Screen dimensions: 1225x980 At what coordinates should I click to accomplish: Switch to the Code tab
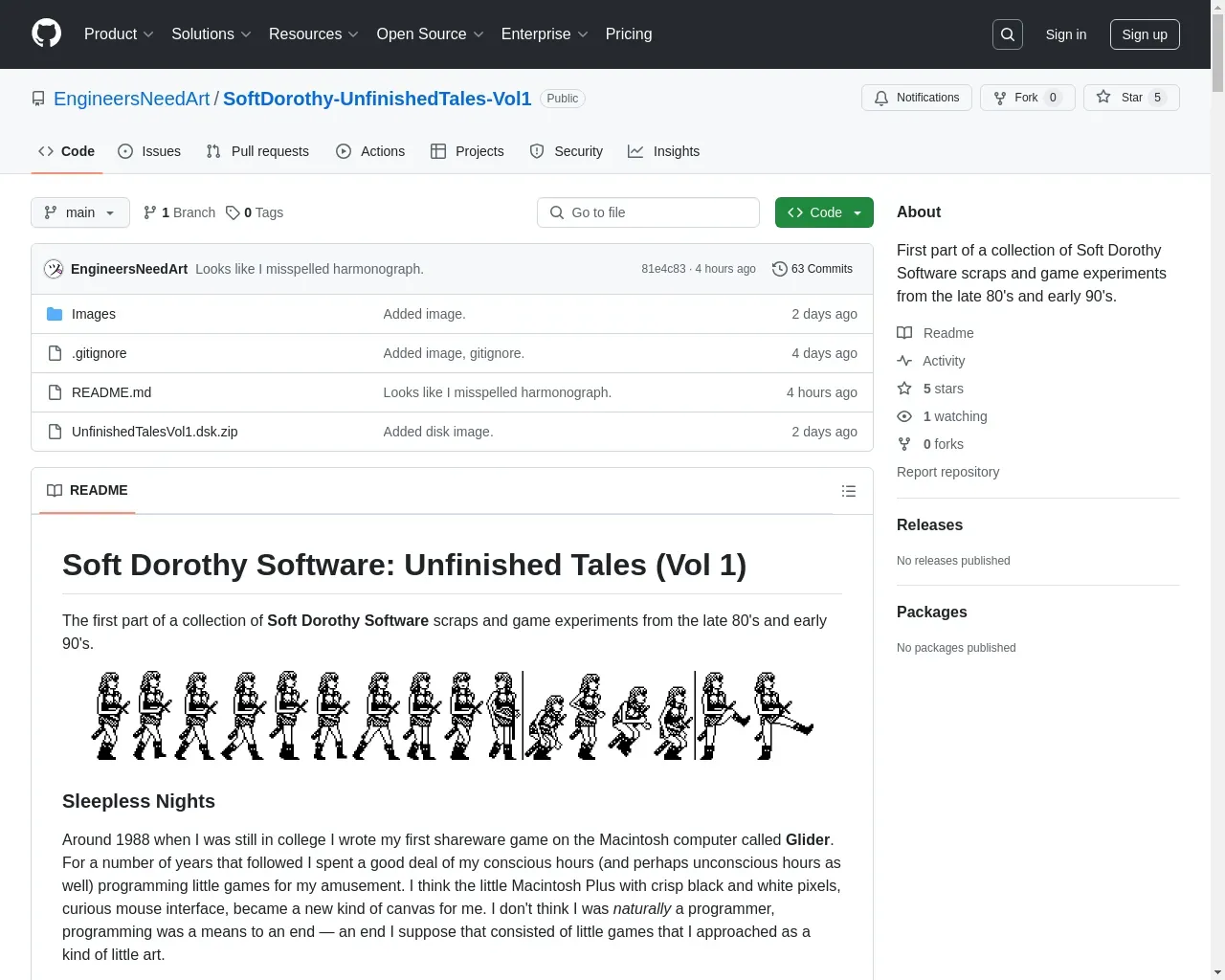[67, 151]
